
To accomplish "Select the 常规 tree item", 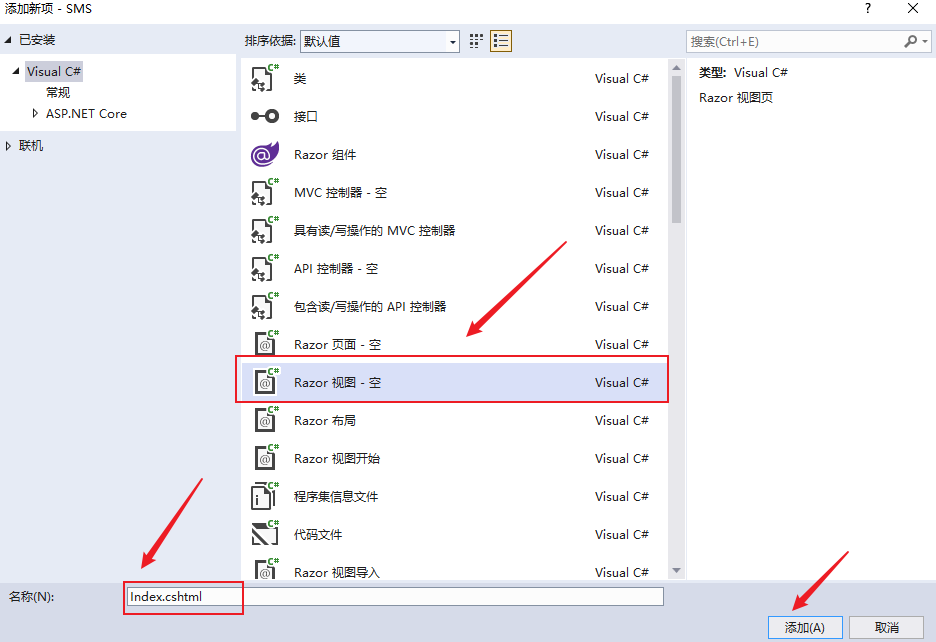I will [58, 93].
